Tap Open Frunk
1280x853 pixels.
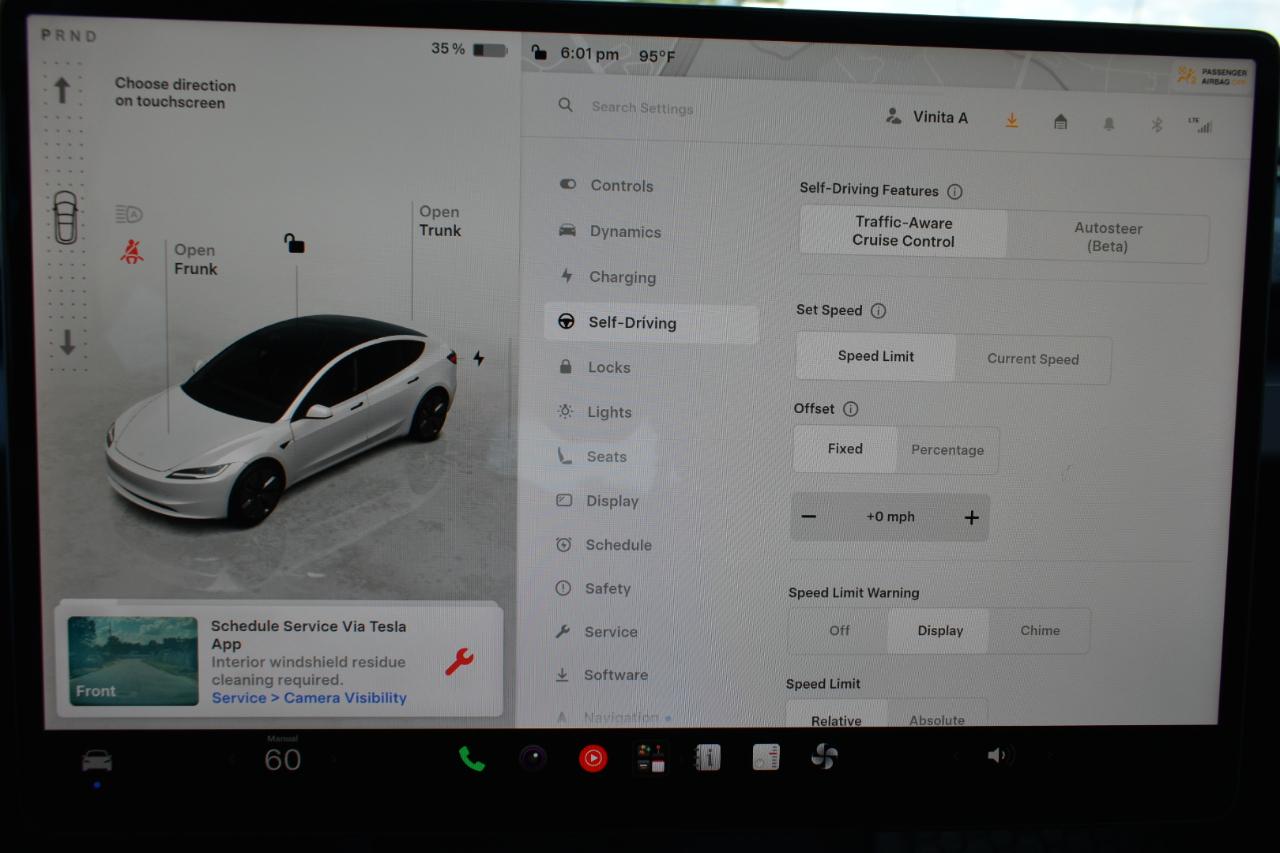(195, 260)
